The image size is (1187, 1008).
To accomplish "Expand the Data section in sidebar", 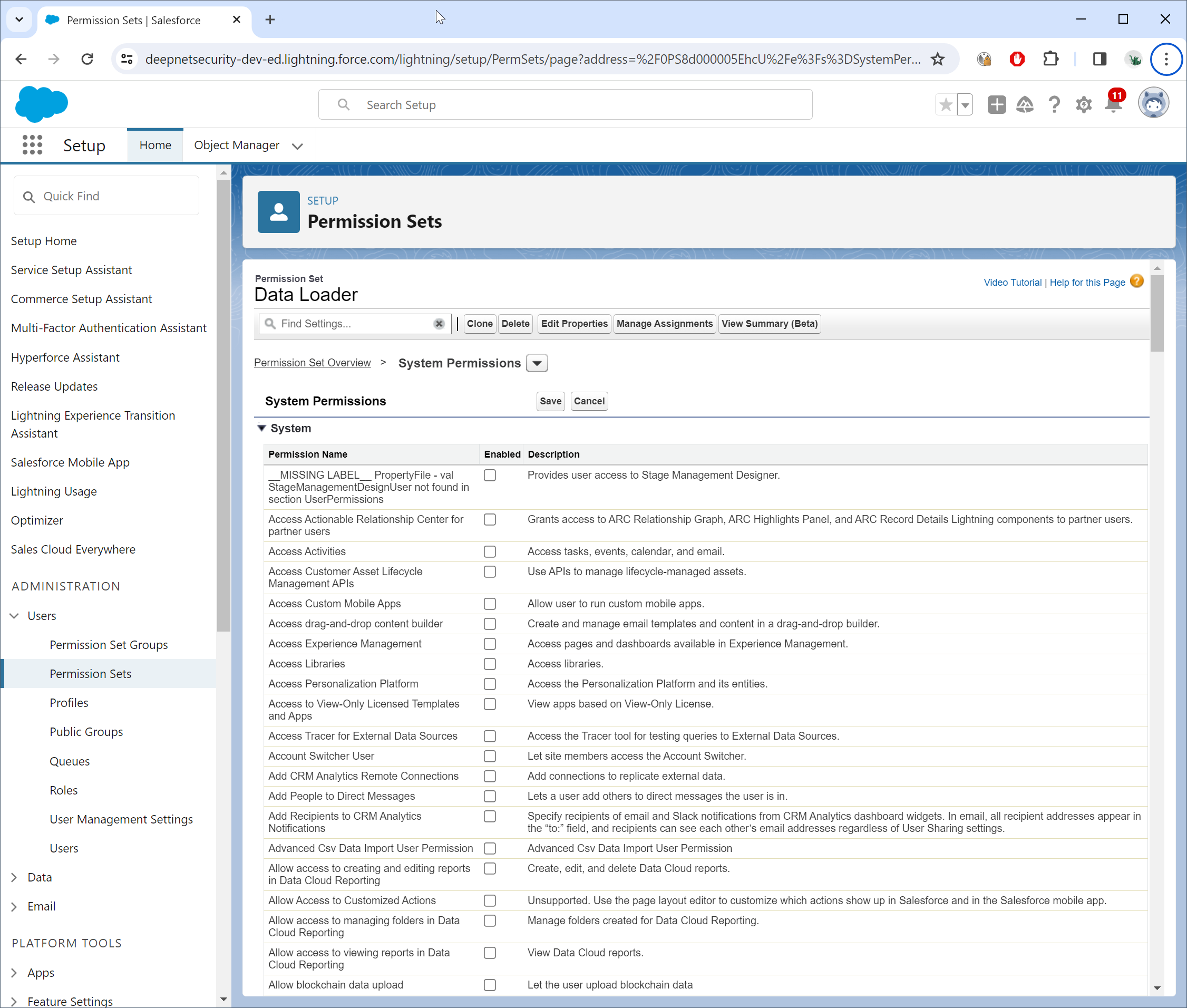I will (x=15, y=877).
